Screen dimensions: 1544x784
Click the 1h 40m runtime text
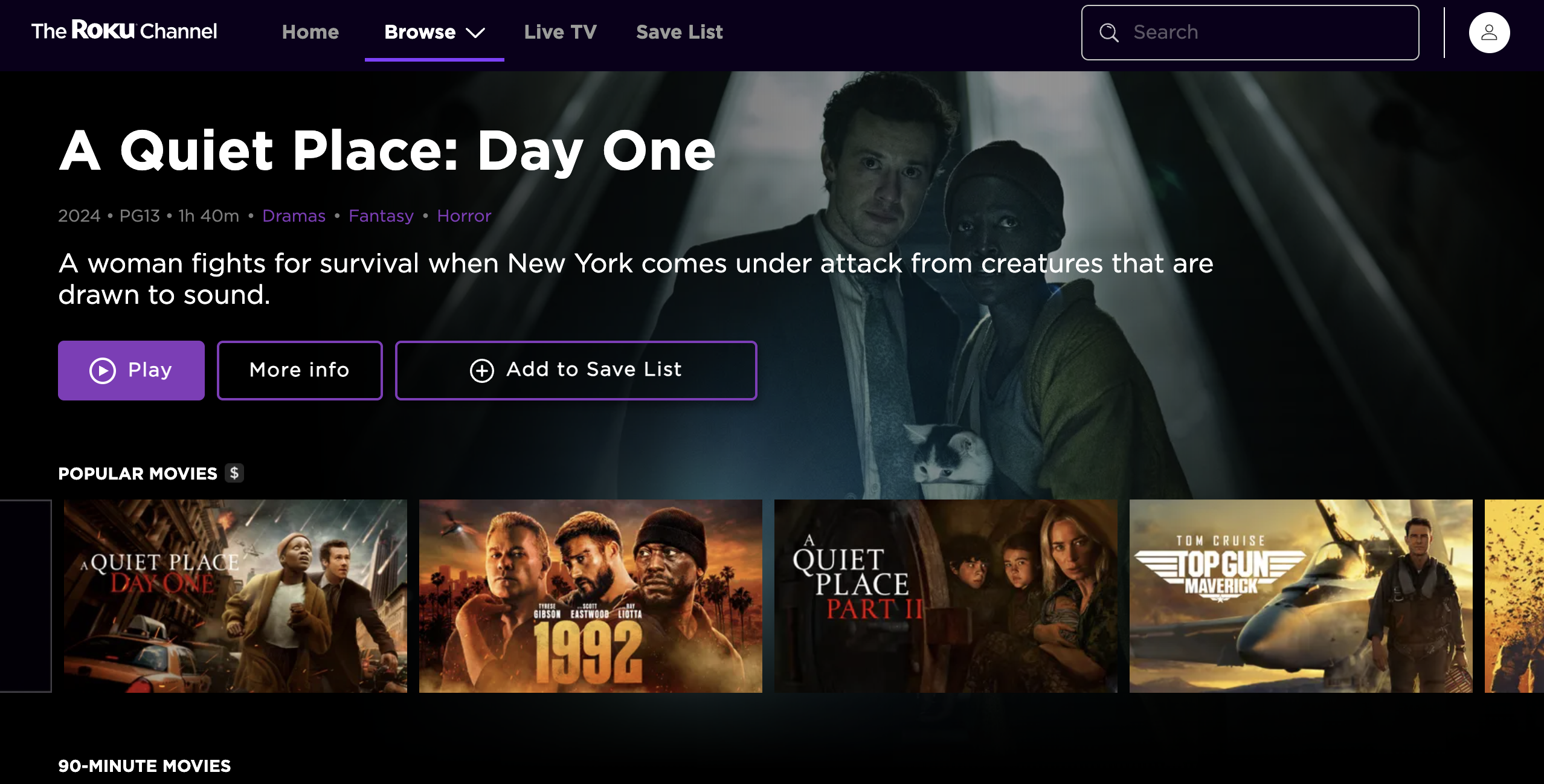coord(208,216)
